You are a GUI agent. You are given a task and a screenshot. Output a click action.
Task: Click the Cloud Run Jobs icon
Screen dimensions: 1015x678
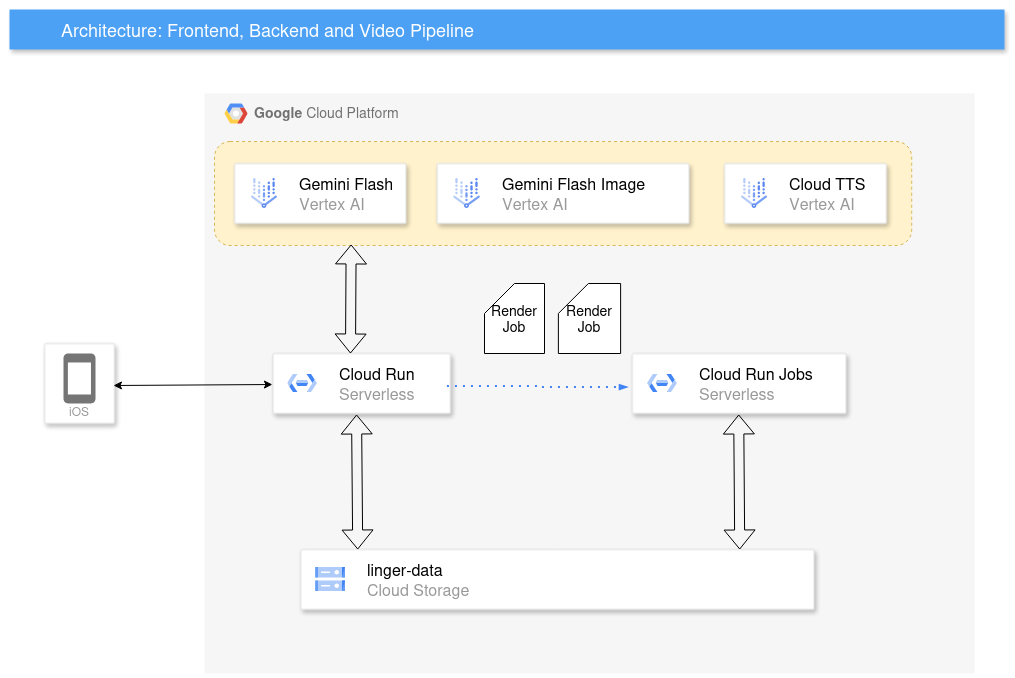pyautogui.click(x=662, y=383)
